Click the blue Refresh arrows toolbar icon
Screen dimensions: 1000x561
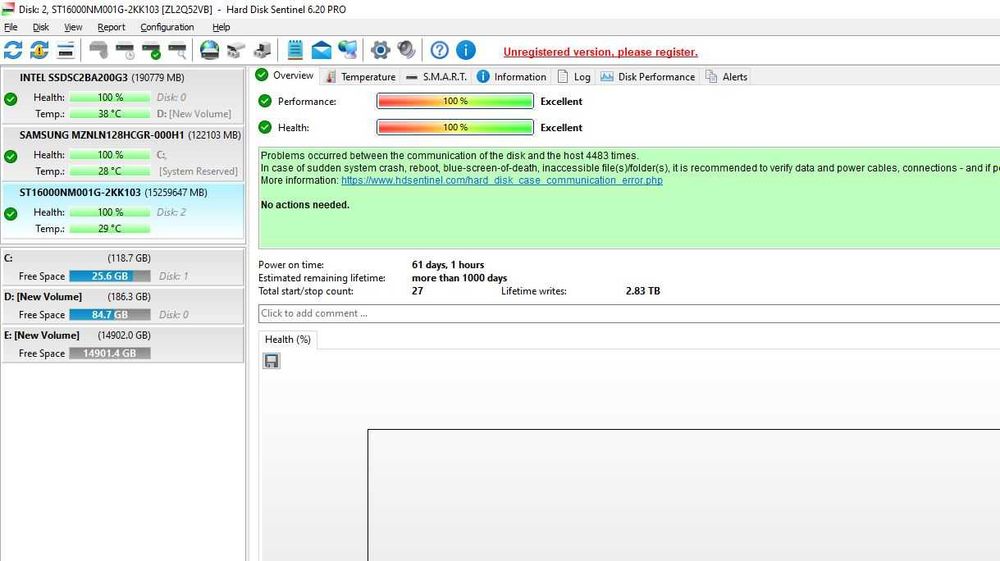(x=13, y=50)
